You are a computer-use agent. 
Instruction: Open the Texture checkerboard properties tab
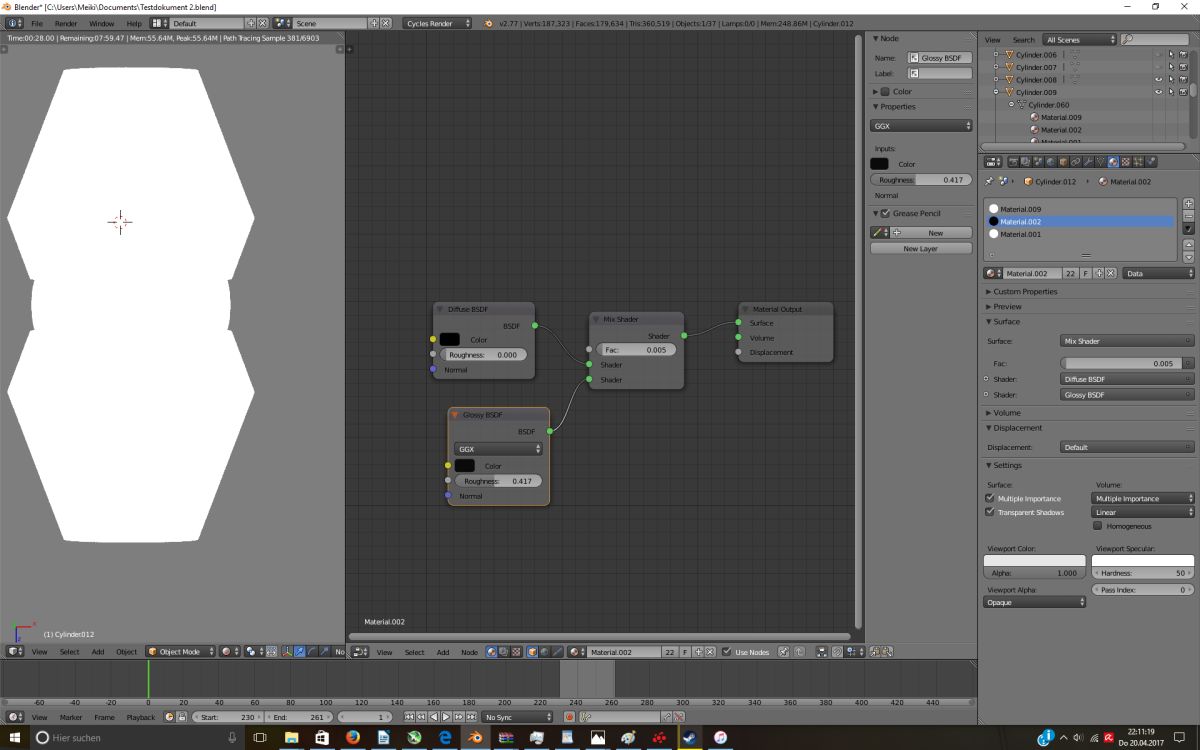[1126, 161]
